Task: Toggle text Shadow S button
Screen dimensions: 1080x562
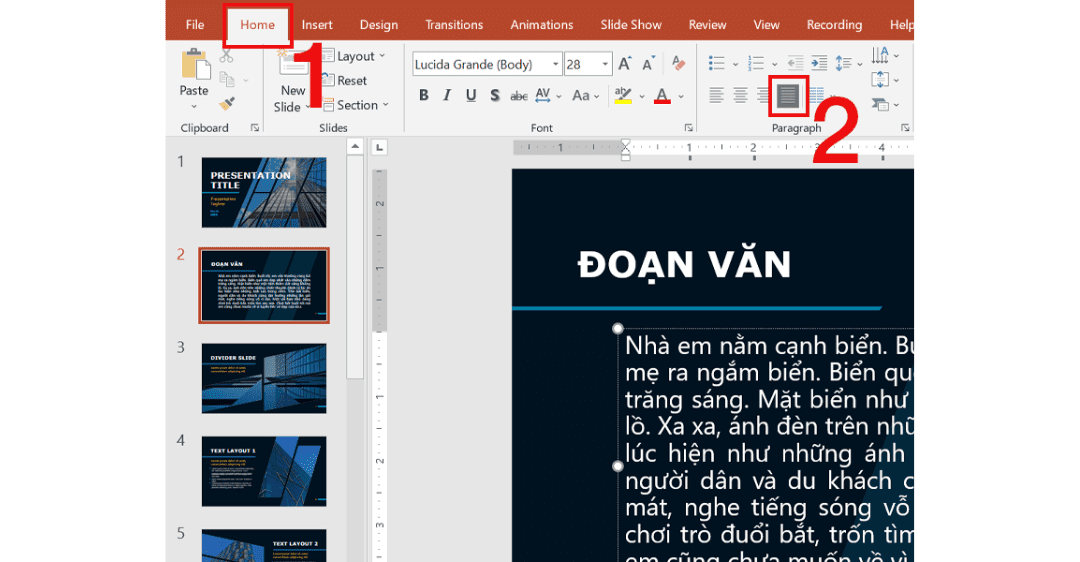Action: [495, 96]
